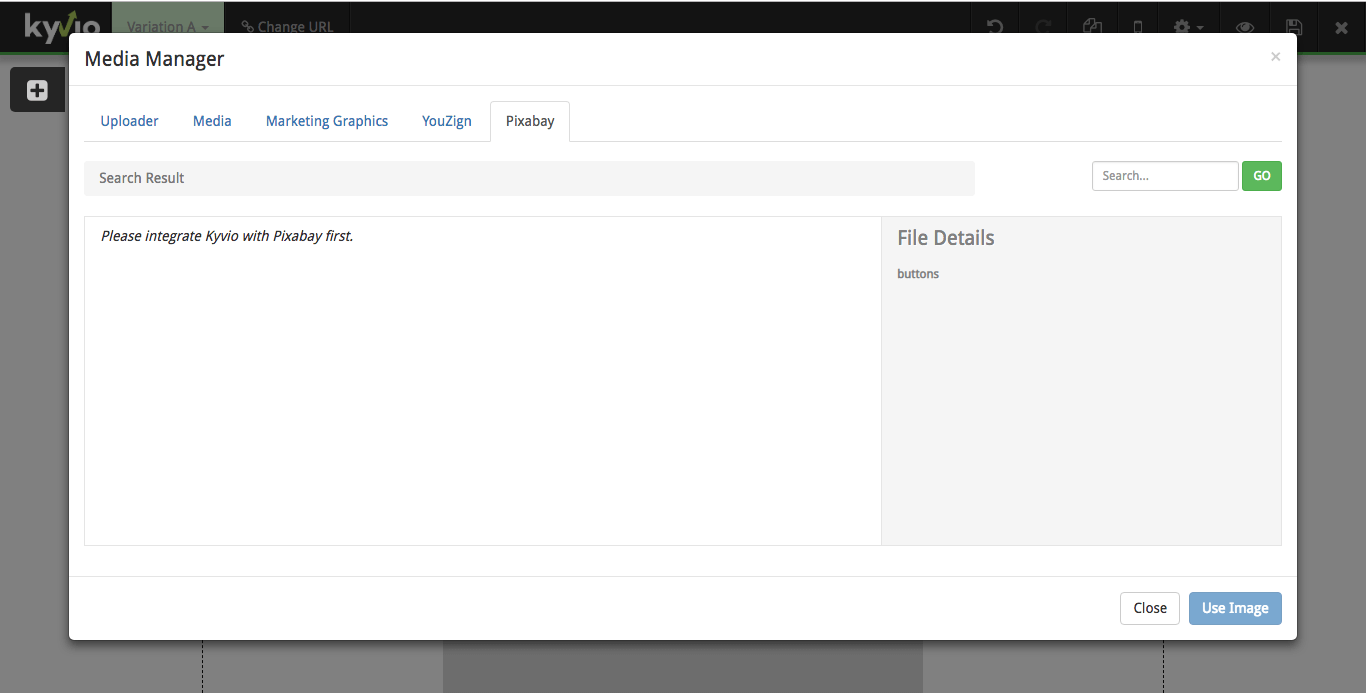
Task: Click the green GO button
Action: [1262, 176]
